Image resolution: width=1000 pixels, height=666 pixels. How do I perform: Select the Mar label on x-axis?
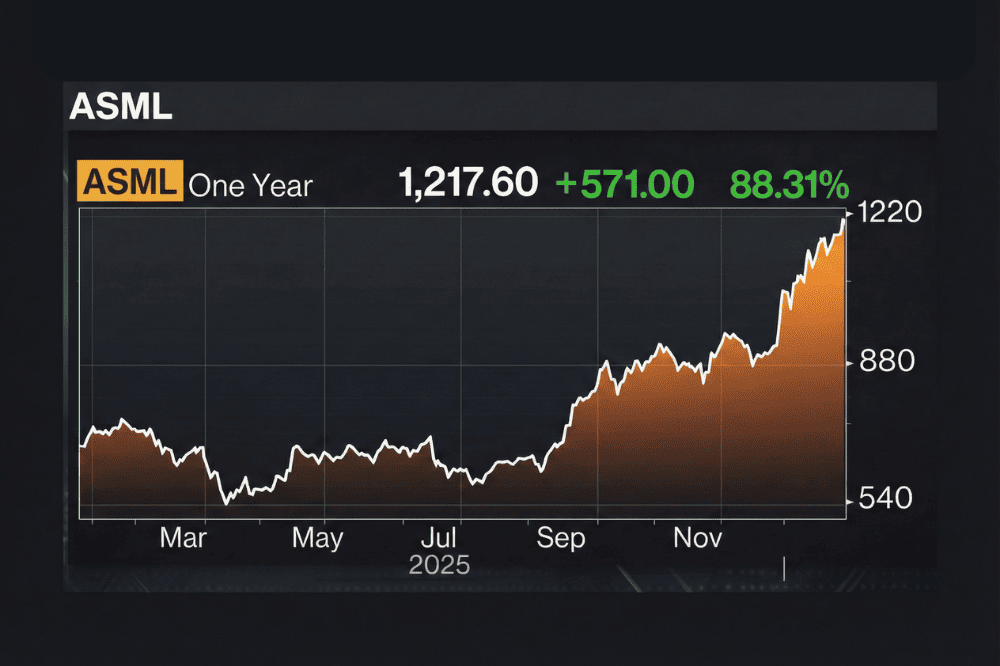184,539
